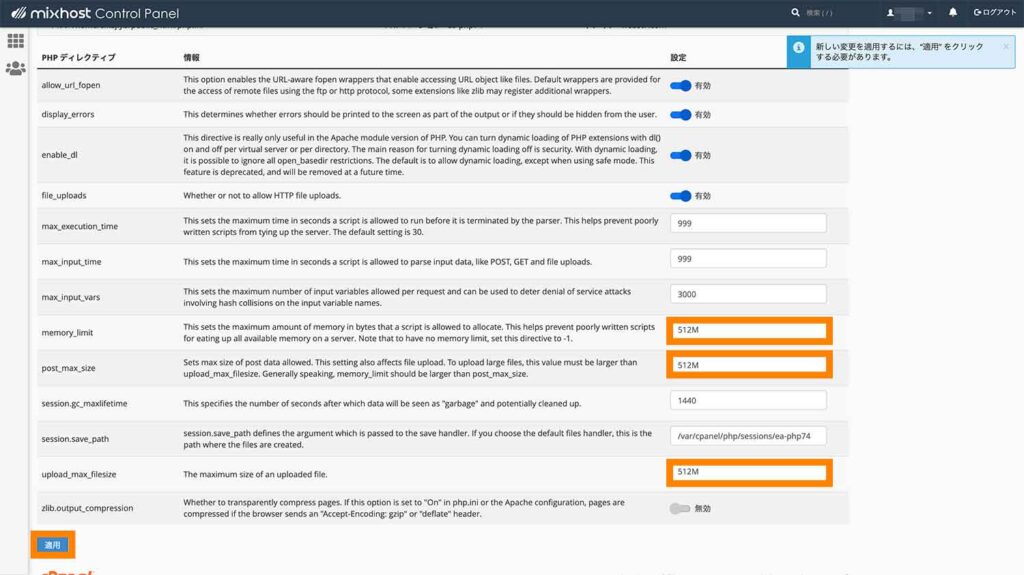Open notifications bell icon
The width and height of the screenshot is (1024, 575).
(952, 13)
